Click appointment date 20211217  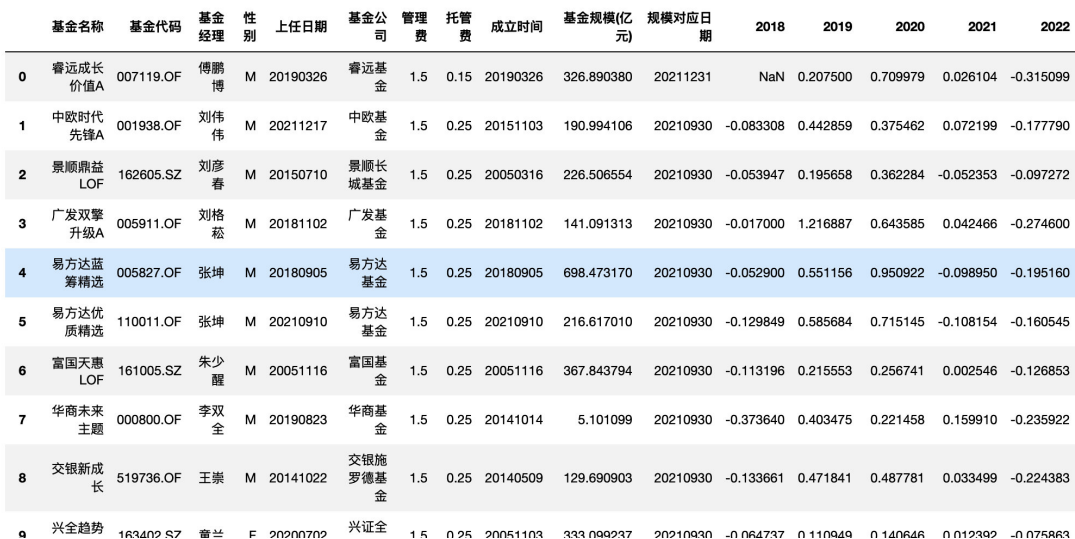pos(298,126)
